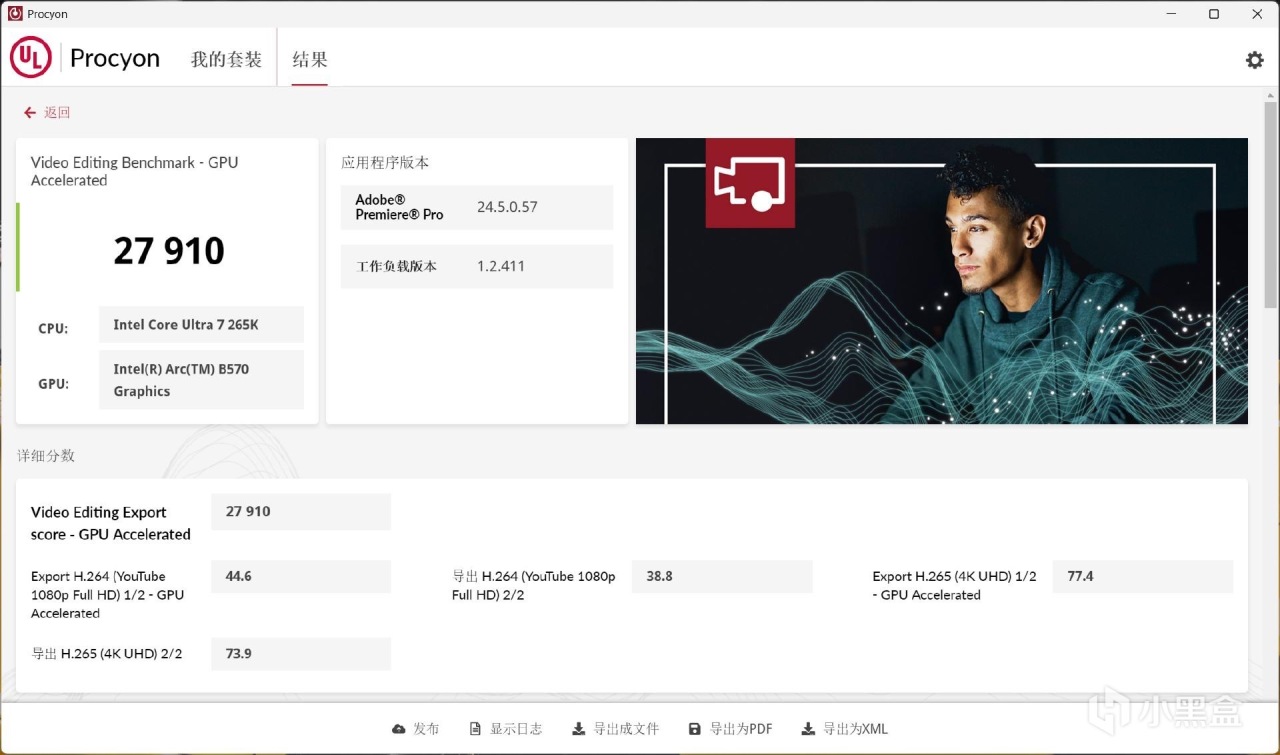This screenshot has height=755, width=1280.
Task: Close the Procyon window
Action: point(1258,14)
